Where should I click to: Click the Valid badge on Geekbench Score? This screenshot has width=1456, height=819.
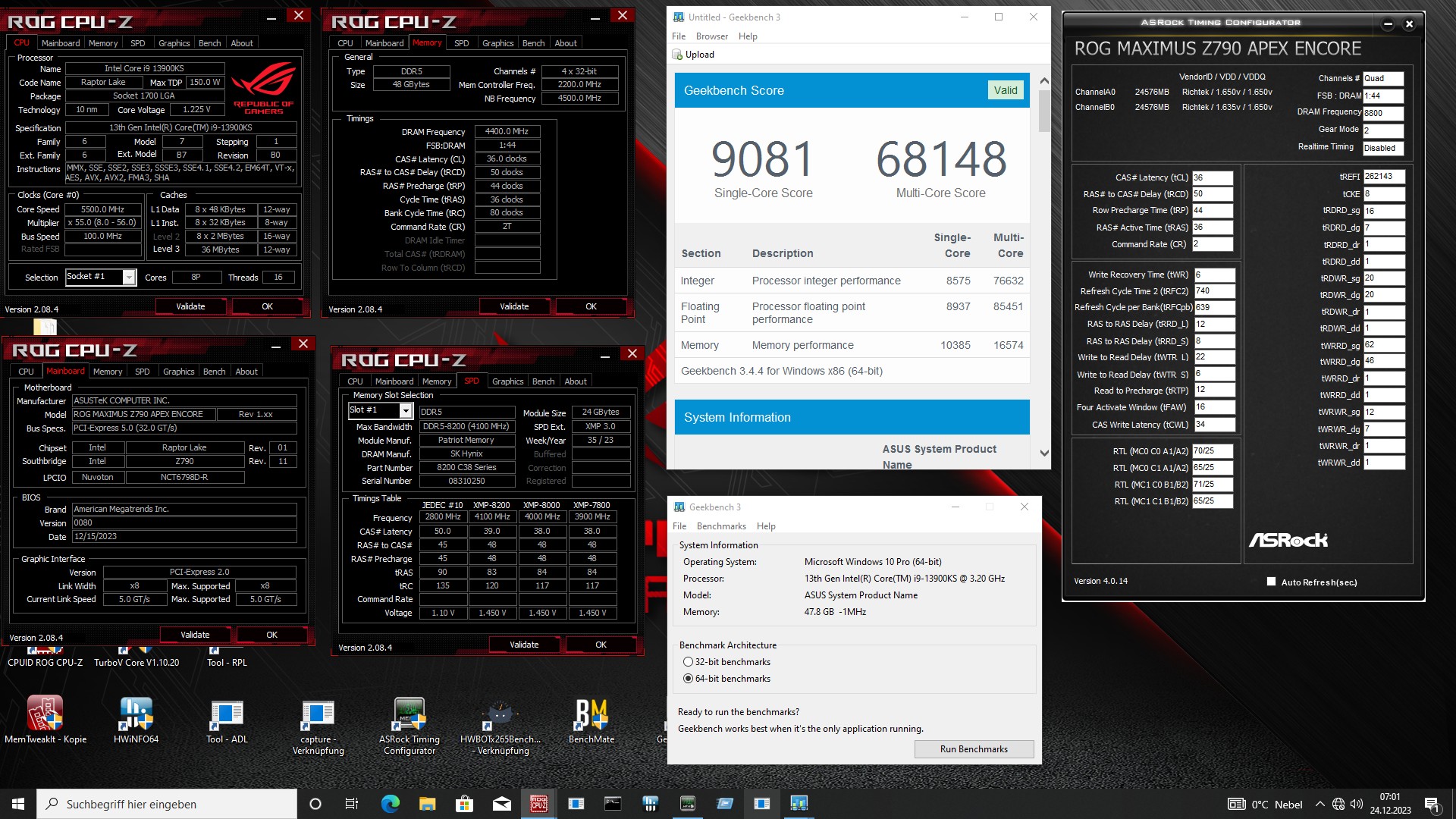pyautogui.click(x=1006, y=90)
